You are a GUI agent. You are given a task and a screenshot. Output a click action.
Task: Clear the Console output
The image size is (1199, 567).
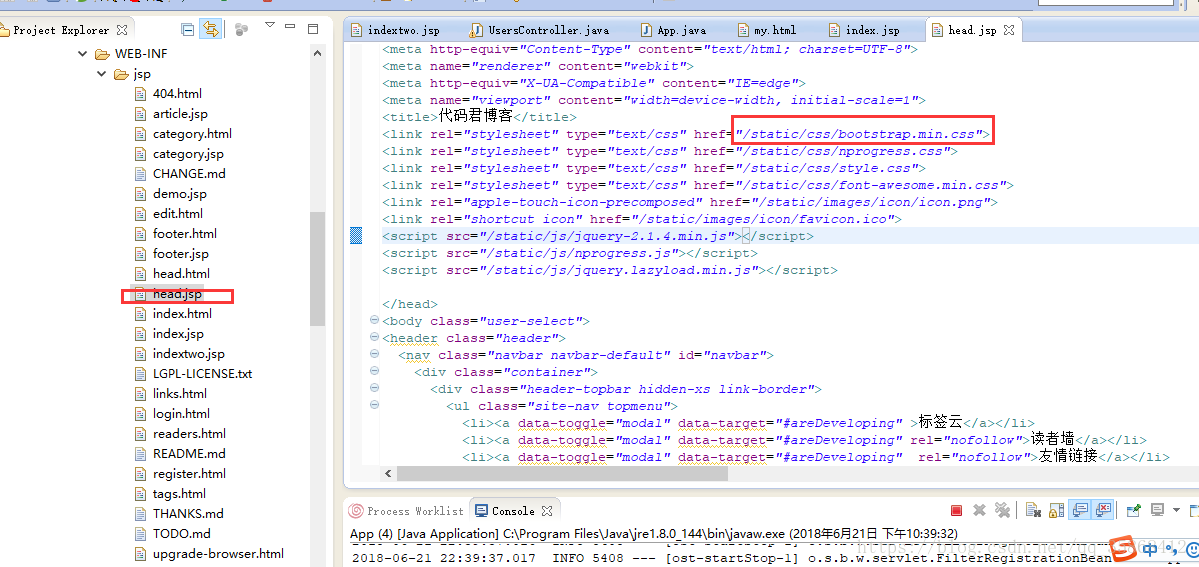(x=1033, y=510)
